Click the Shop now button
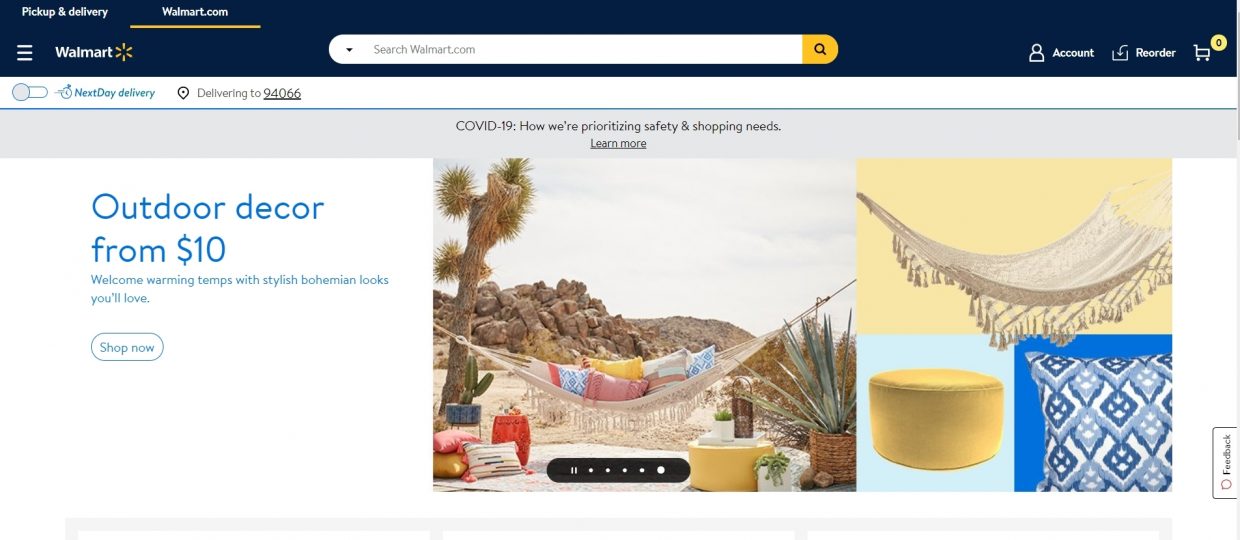This screenshot has height=540, width=1240. point(127,347)
